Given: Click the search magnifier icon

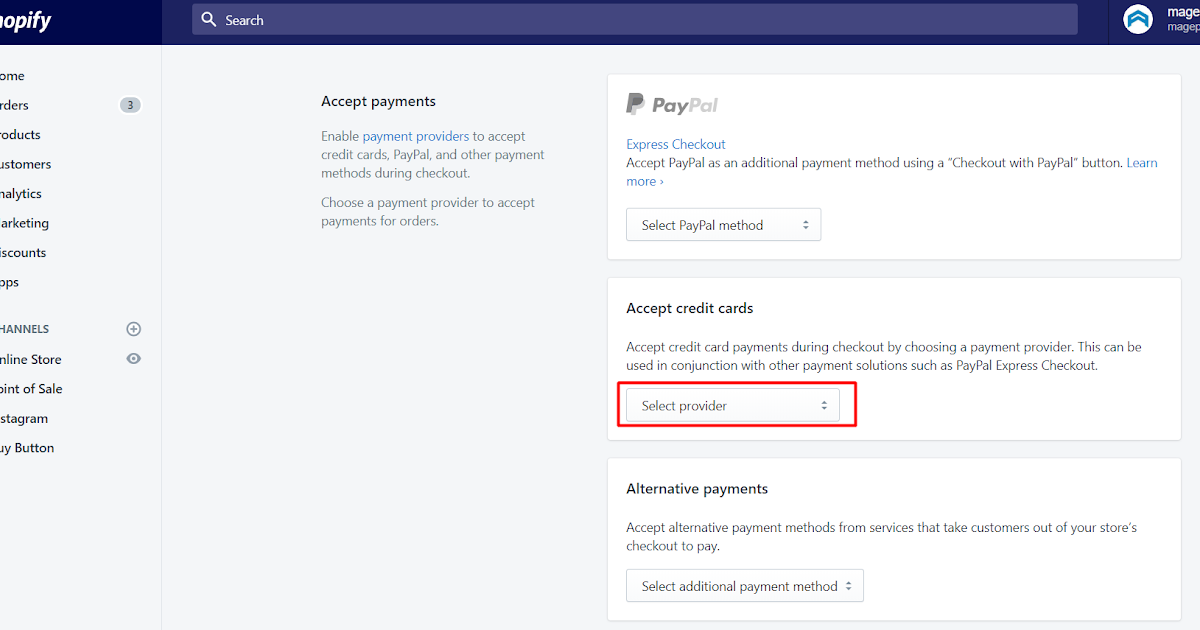Looking at the screenshot, I should pyautogui.click(x=209, y=20).
